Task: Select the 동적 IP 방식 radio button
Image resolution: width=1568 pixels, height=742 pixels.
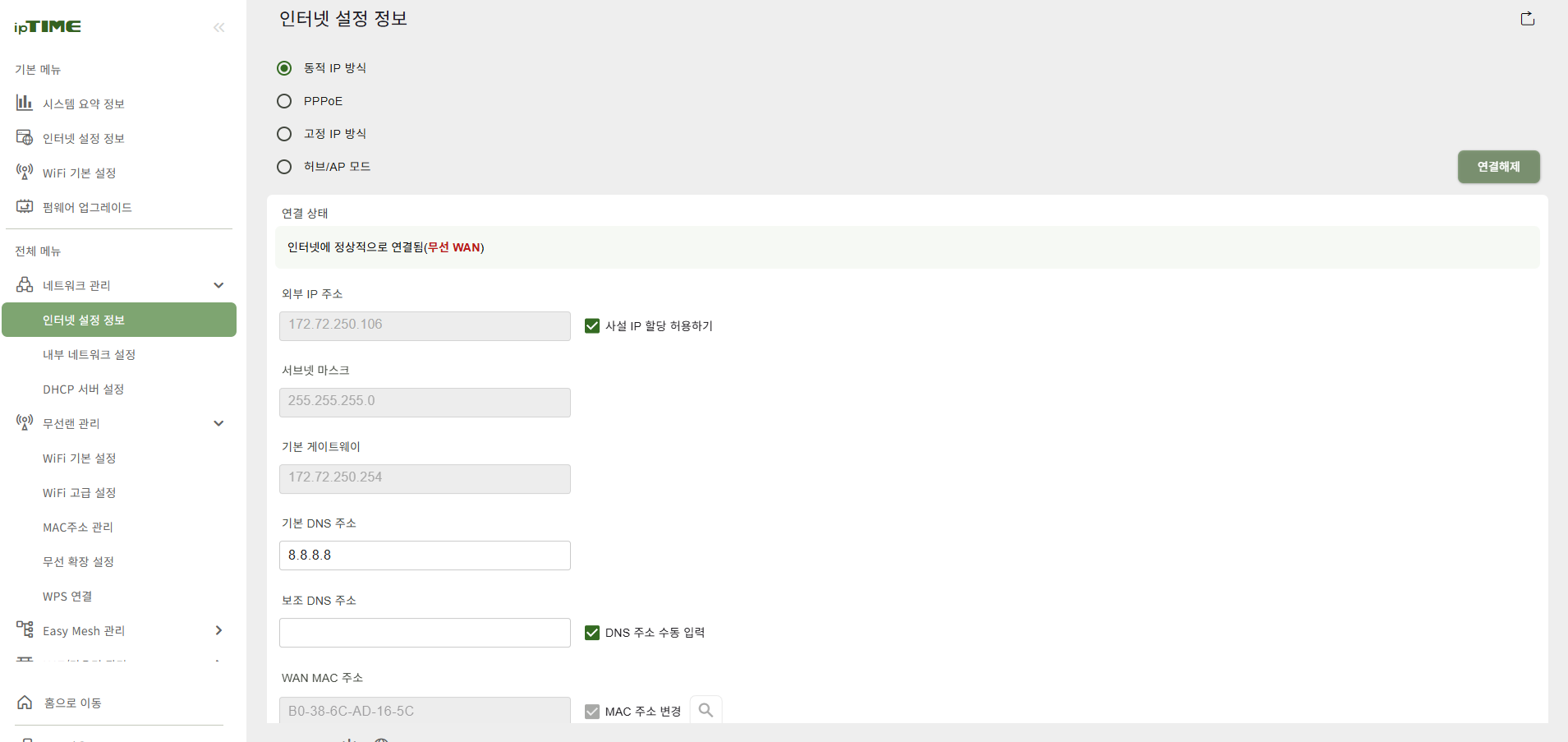Action: 284,68
